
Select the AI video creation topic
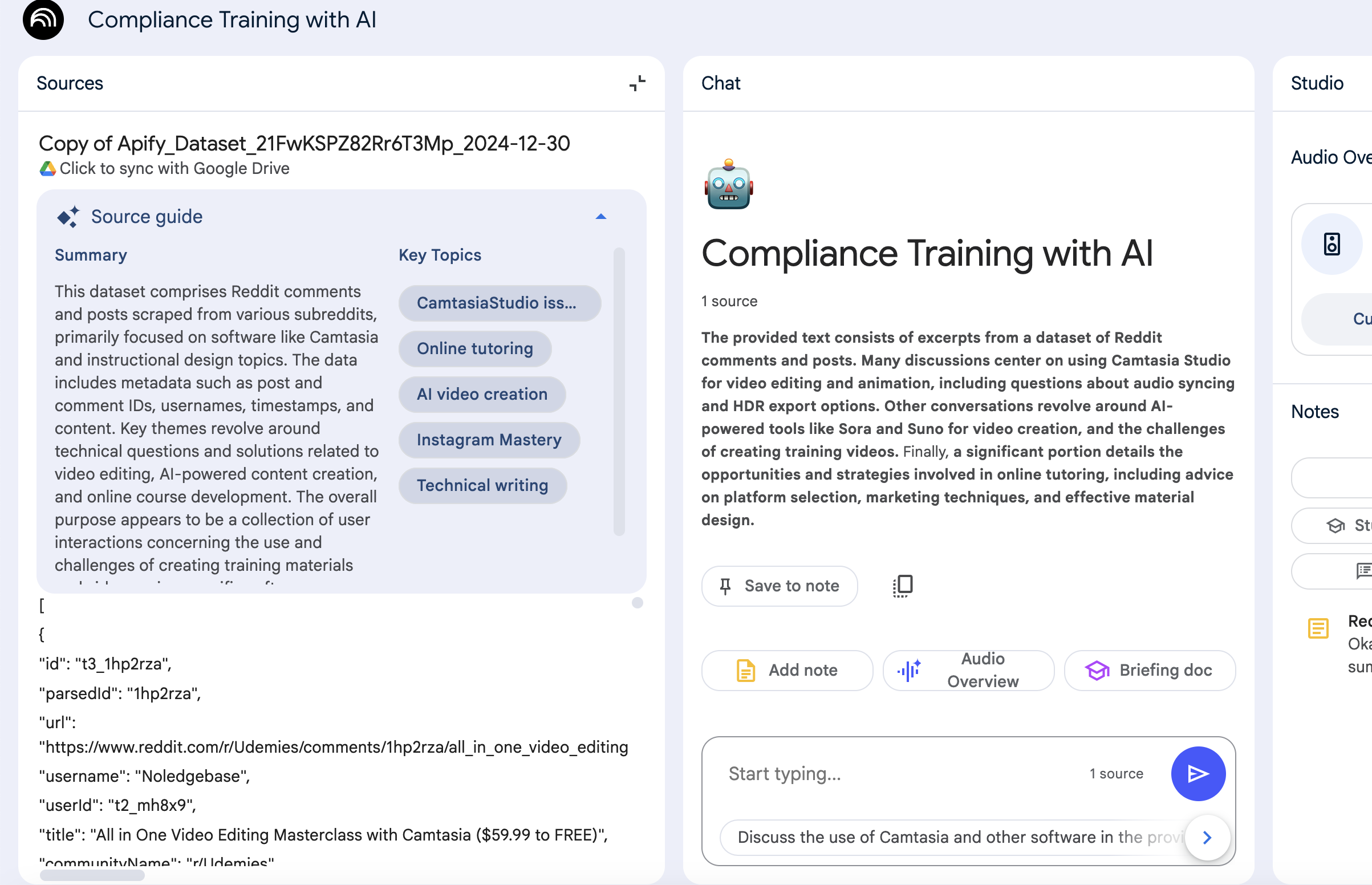coord(481,394)
